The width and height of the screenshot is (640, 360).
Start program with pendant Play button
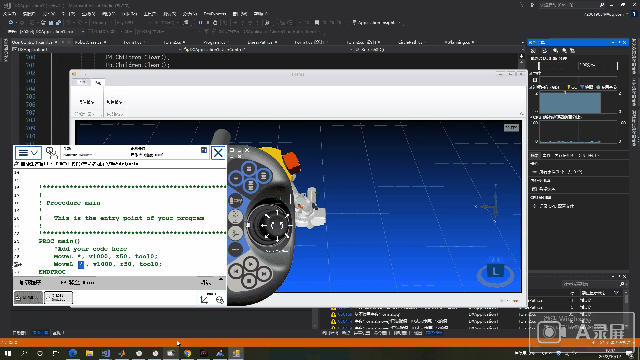point(250,264)
